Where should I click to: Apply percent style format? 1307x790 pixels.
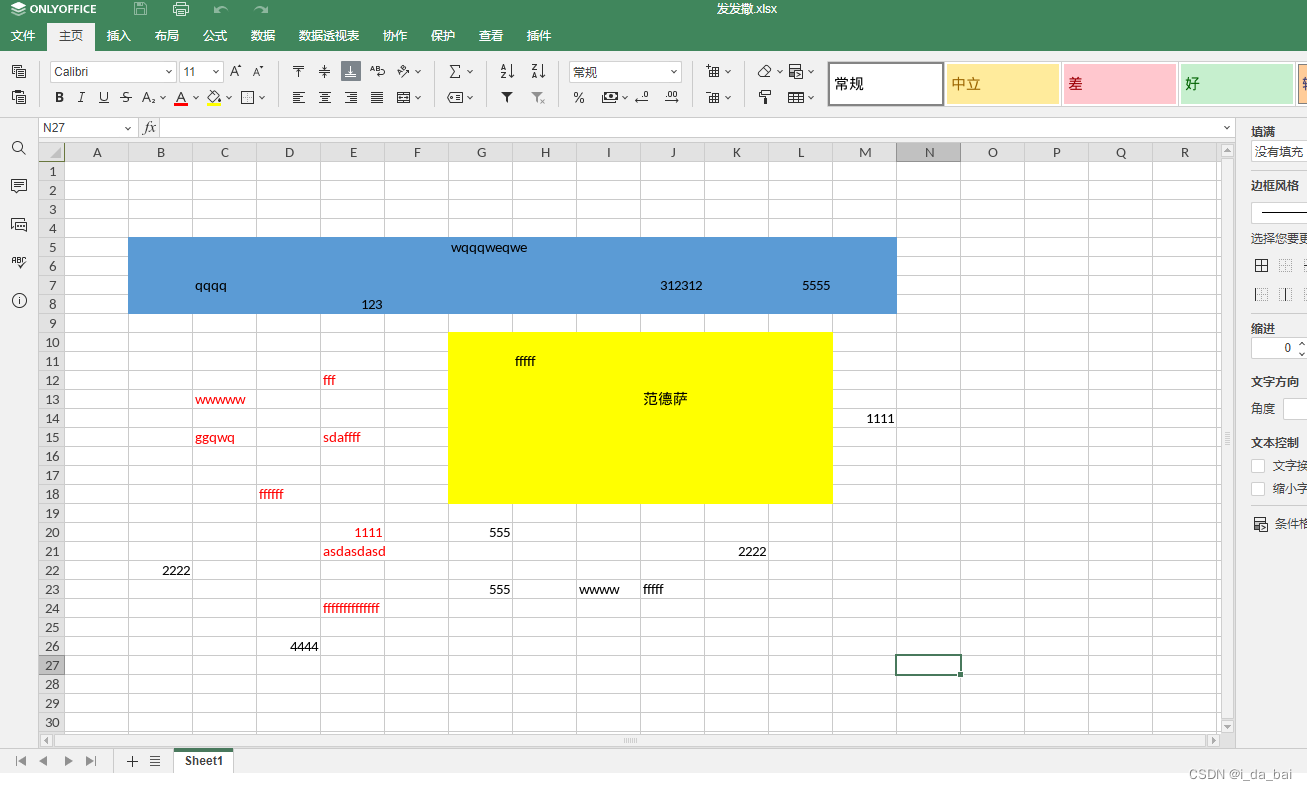pyautogui.click(x=579, y=97)
